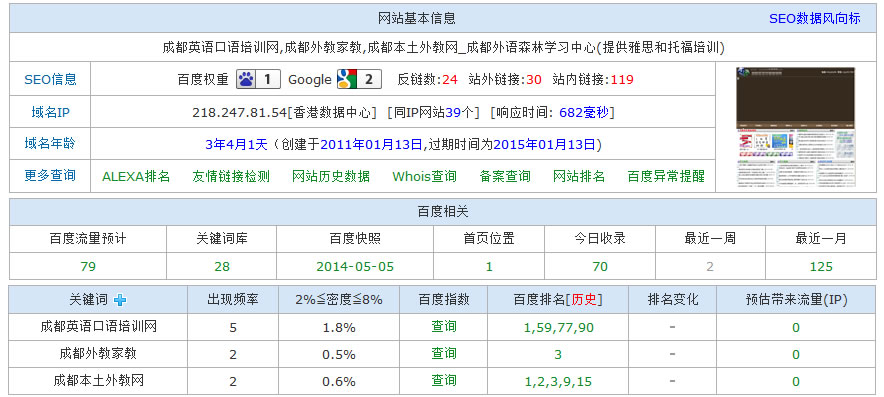Select the keyword 成都外教家教 cell
The height and width of the screenshot is (397, 884).
click(x=98, y=354)
